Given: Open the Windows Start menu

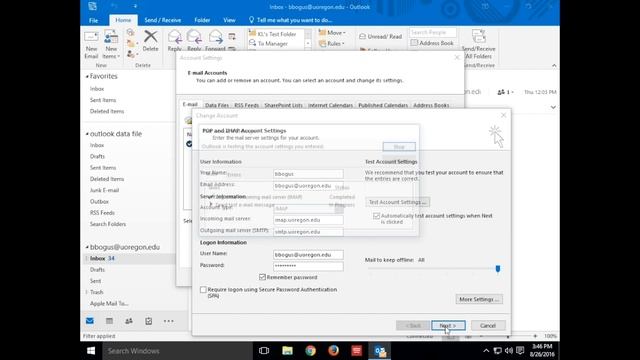Looking at the screenshot, I should coord(91,351).
